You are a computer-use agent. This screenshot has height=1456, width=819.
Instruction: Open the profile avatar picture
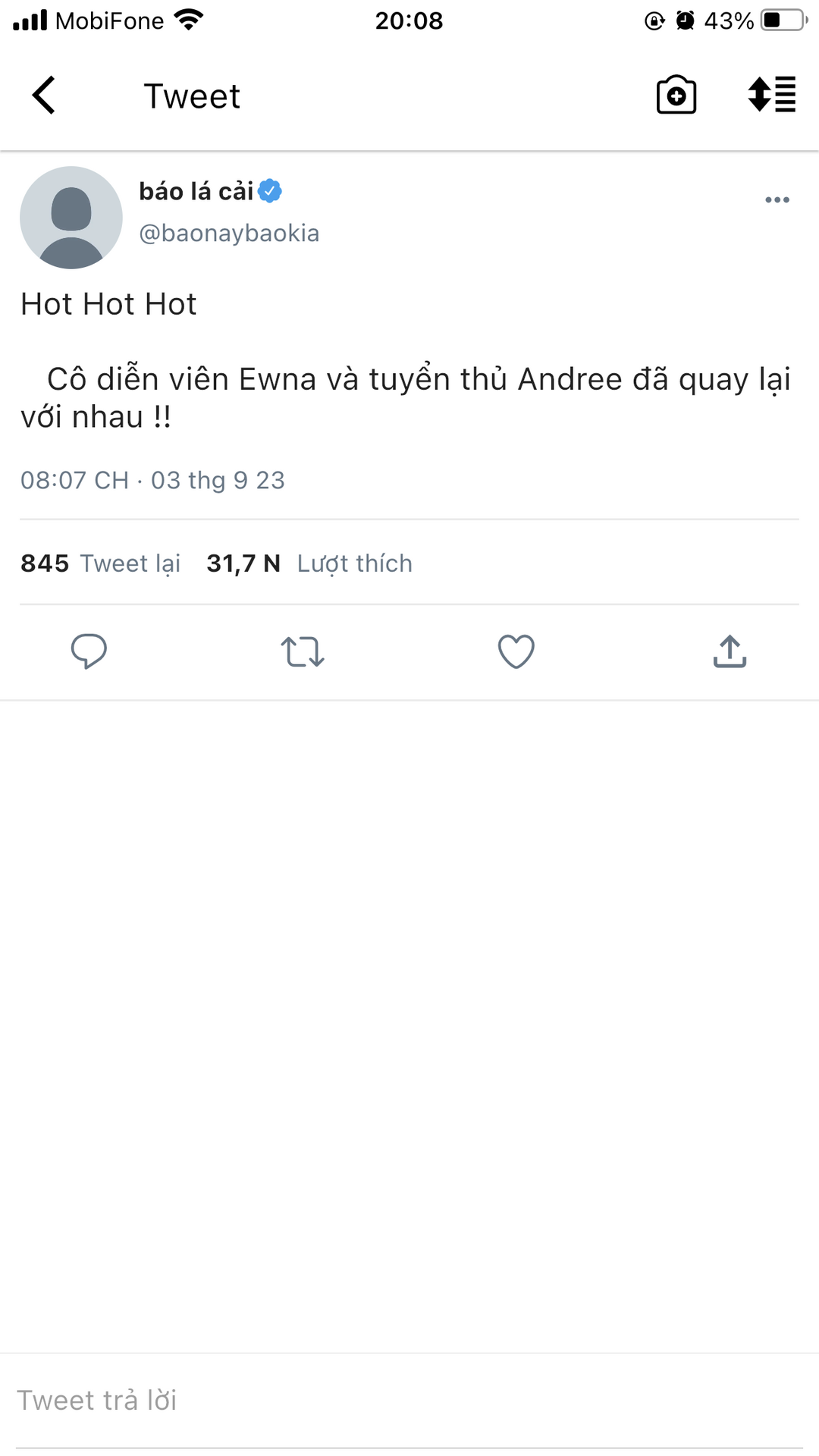coord(71,218)
